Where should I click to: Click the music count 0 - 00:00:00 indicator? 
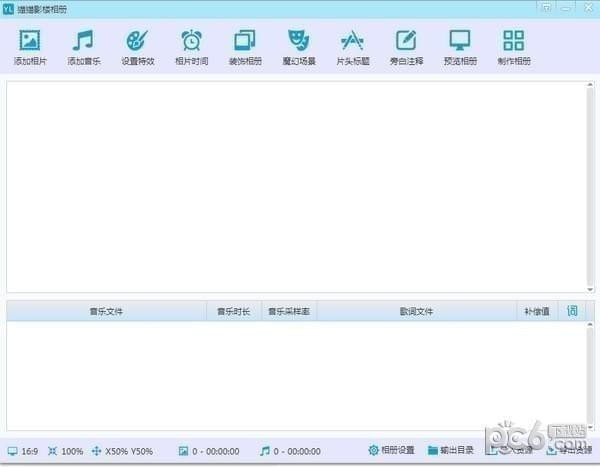[290, 451]
